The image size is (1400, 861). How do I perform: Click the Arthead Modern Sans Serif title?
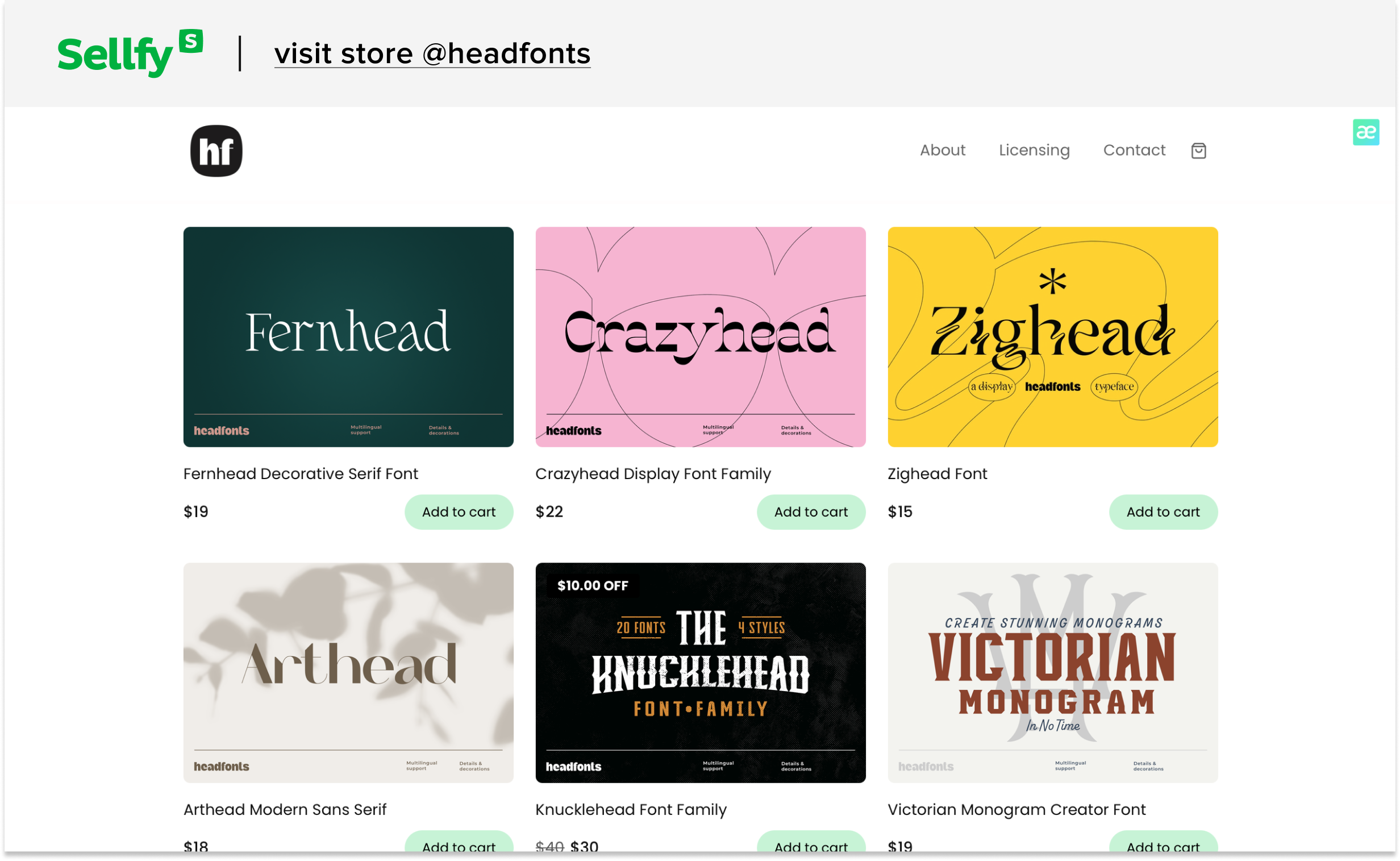click(x=285, y=810)
